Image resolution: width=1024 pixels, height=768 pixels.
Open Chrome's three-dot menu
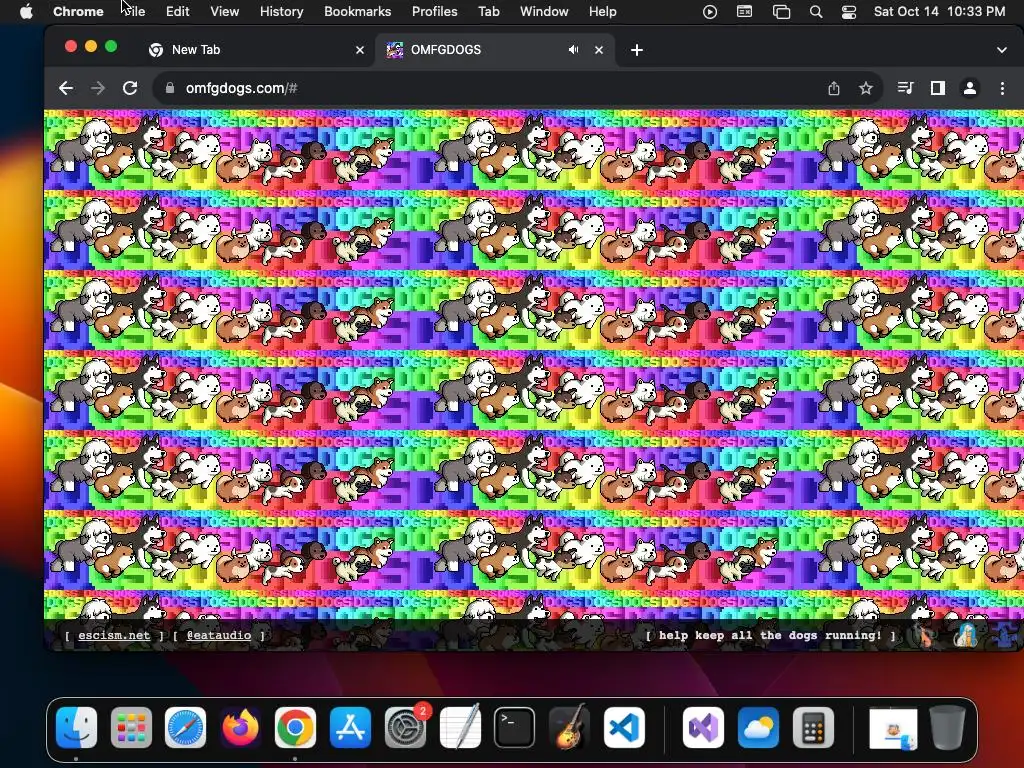click(x=1002, y=88)
